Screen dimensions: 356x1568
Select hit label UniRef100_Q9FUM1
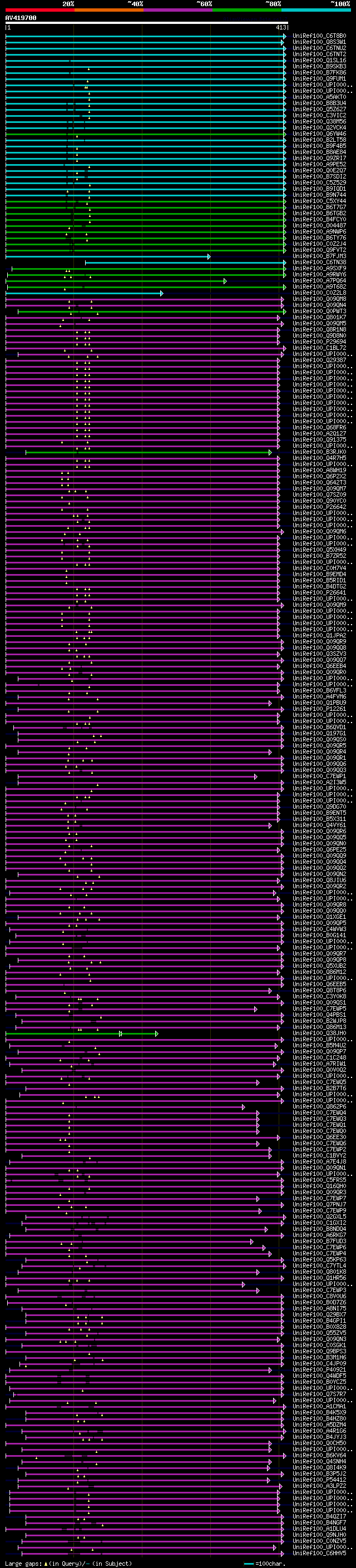pyautogui.click(x=319, y=79)
